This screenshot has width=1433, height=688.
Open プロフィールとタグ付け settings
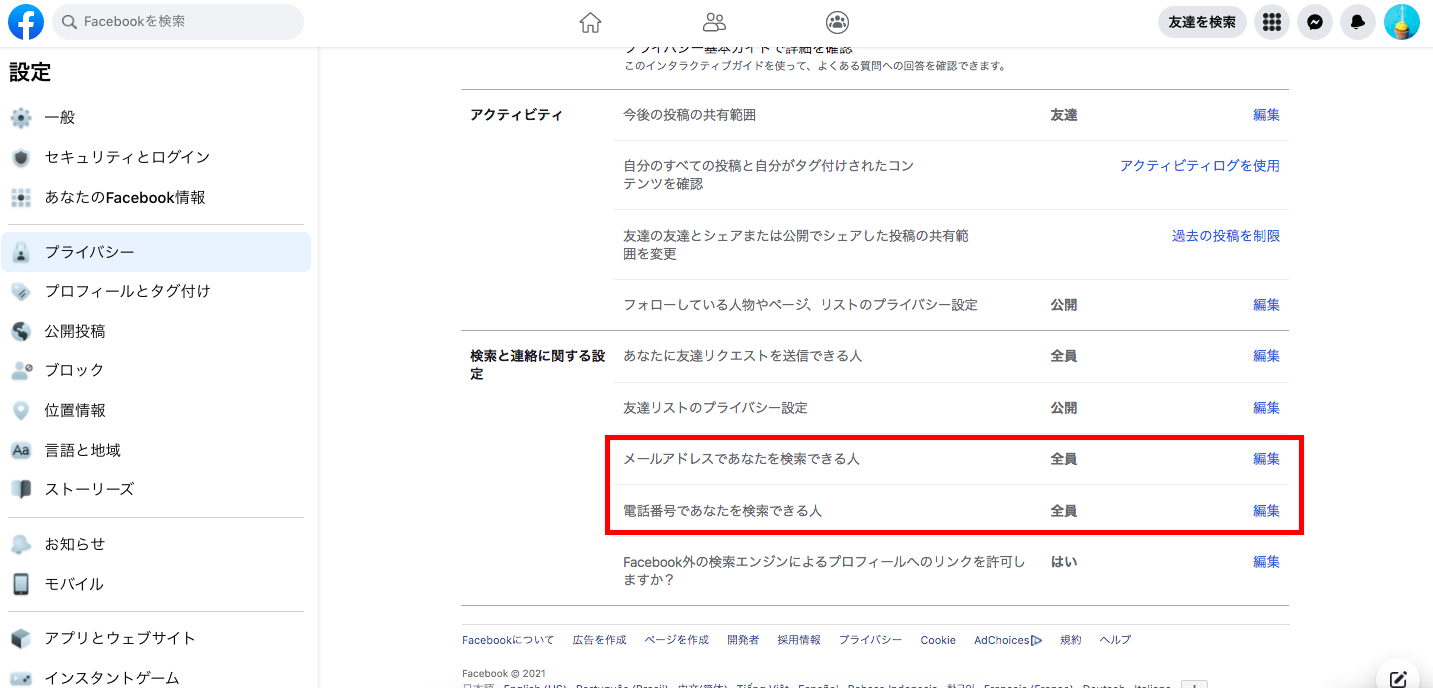156,292
